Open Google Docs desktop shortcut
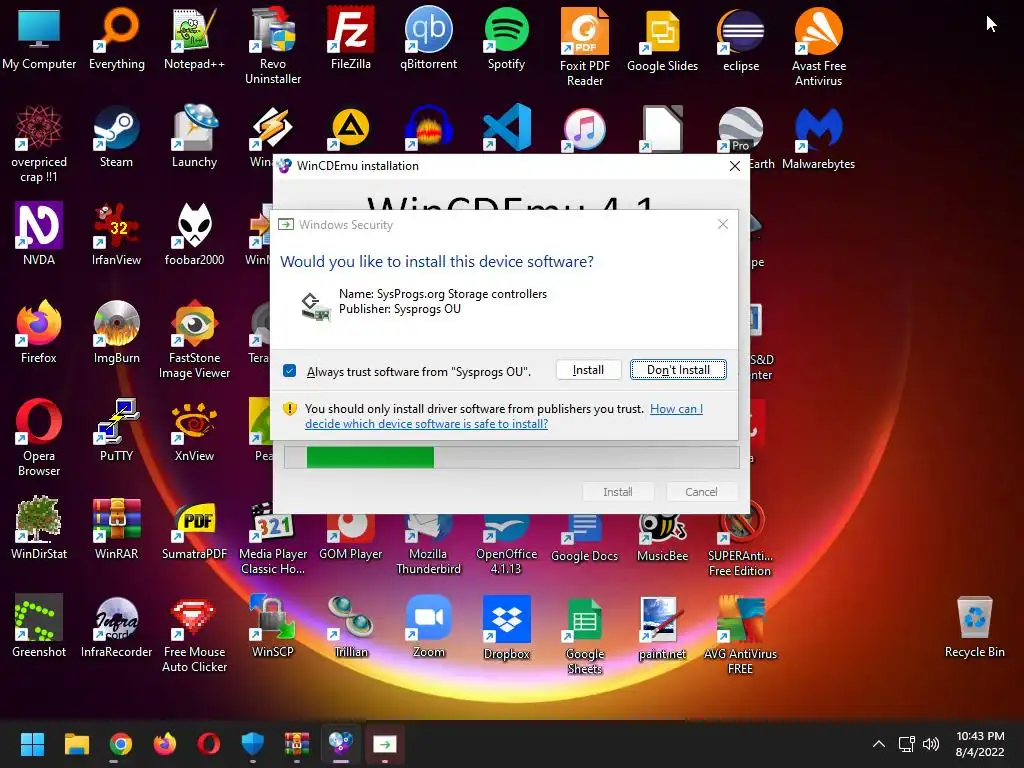The image size is (1024, 768). pos(584,539)
